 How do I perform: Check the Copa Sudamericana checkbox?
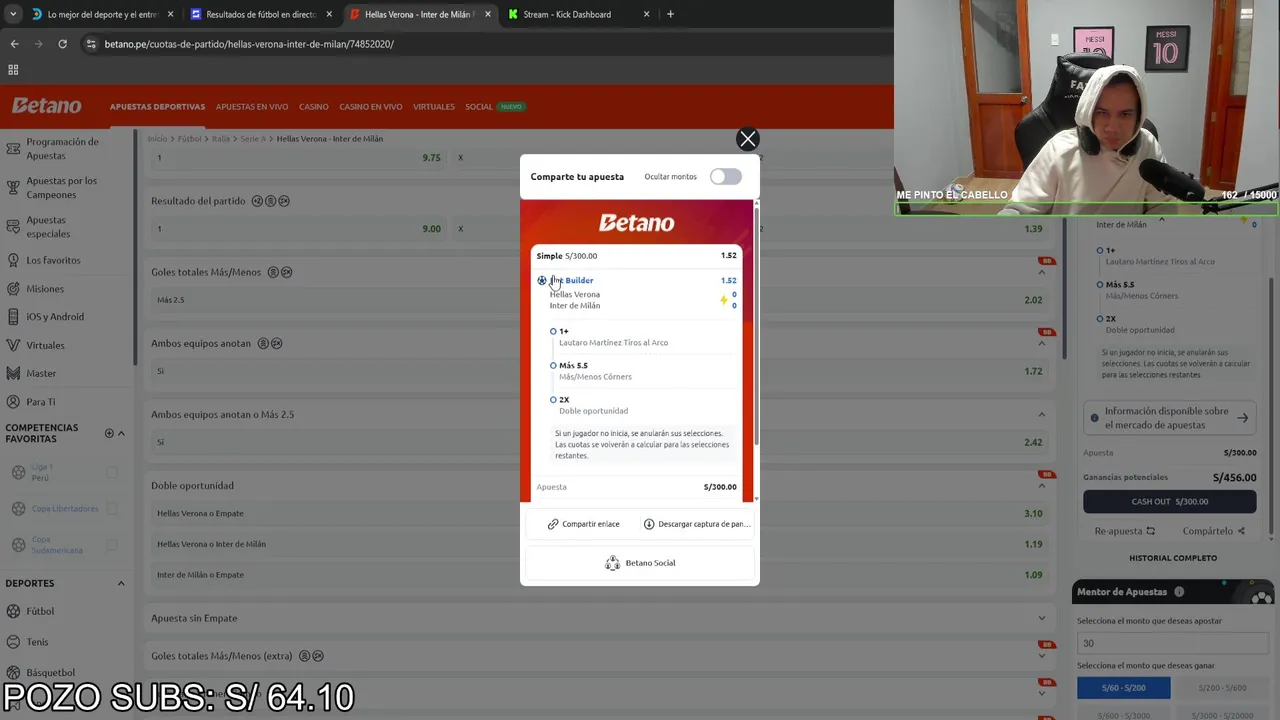click(112, 545)
